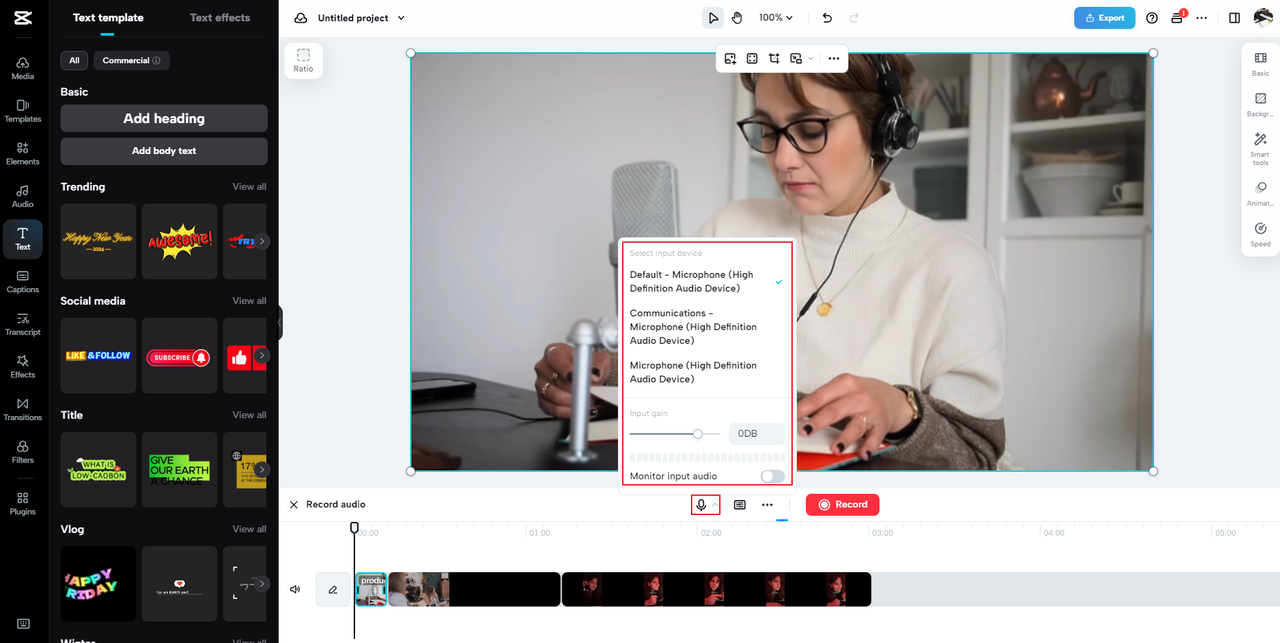This screenshot has width=1280, height=643.
Task: Click the Commercial info icon
Action: tap(157, 61)
